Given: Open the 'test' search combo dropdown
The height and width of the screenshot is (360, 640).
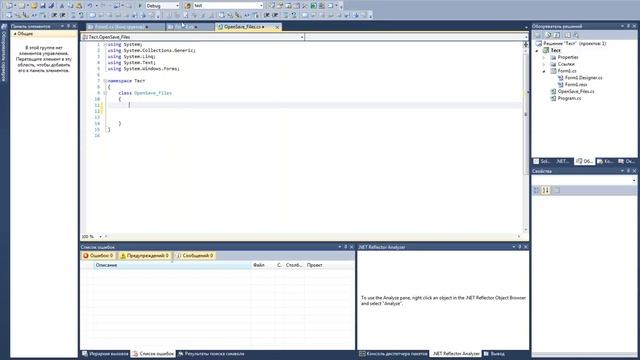Looking at the screenshot, I should point(261,6).
